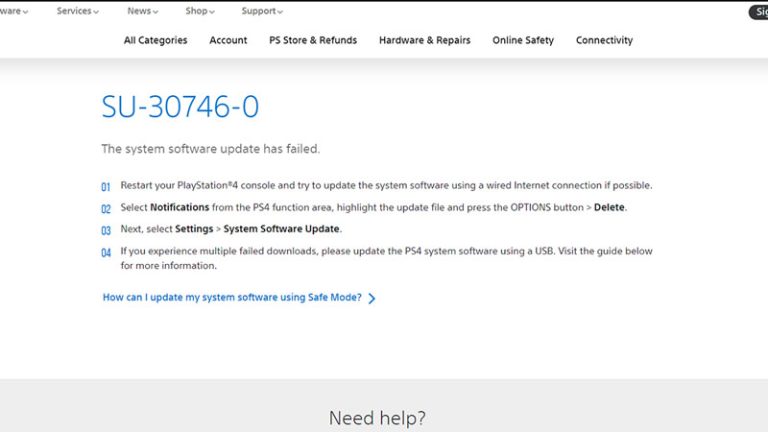Open the Support dropdown menu

(x=262, y=11)
